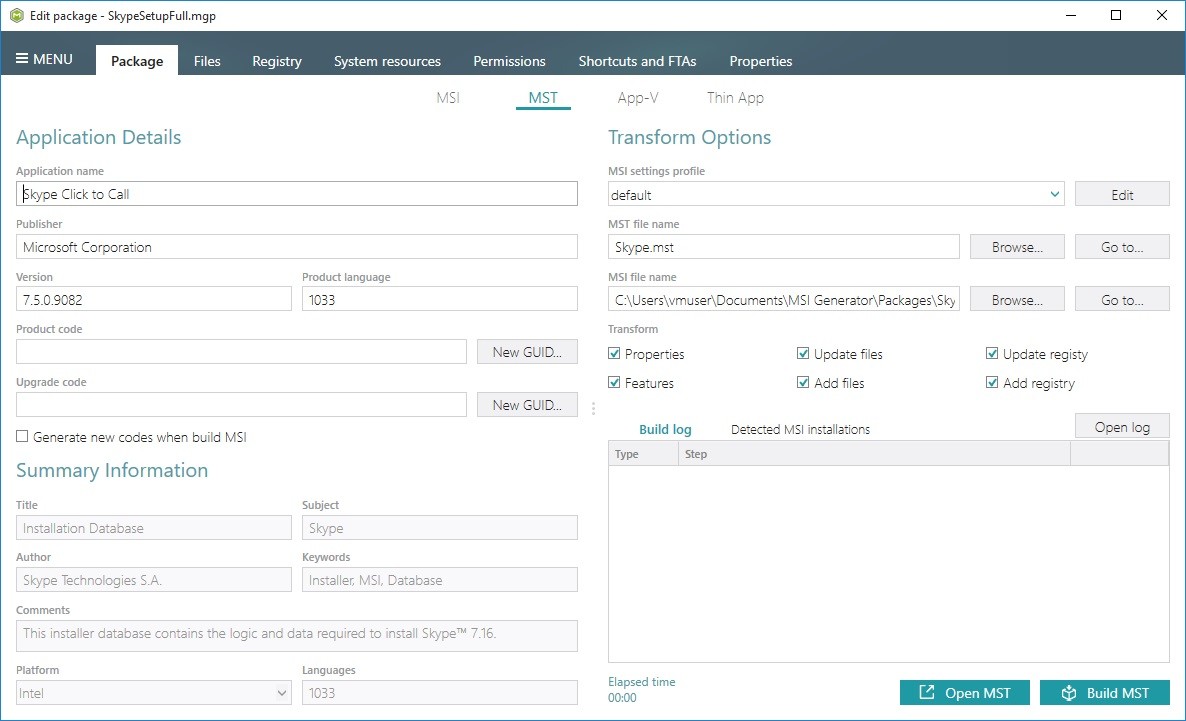1186x721 pixels.
Task: Click the Application name field
Action: coord(296,194)
